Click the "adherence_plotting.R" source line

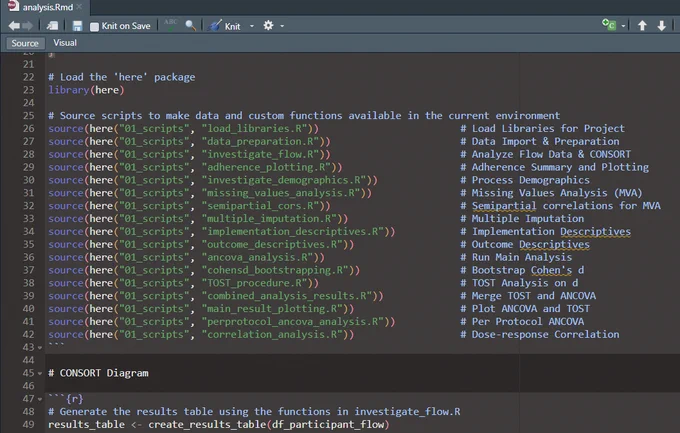195,167
